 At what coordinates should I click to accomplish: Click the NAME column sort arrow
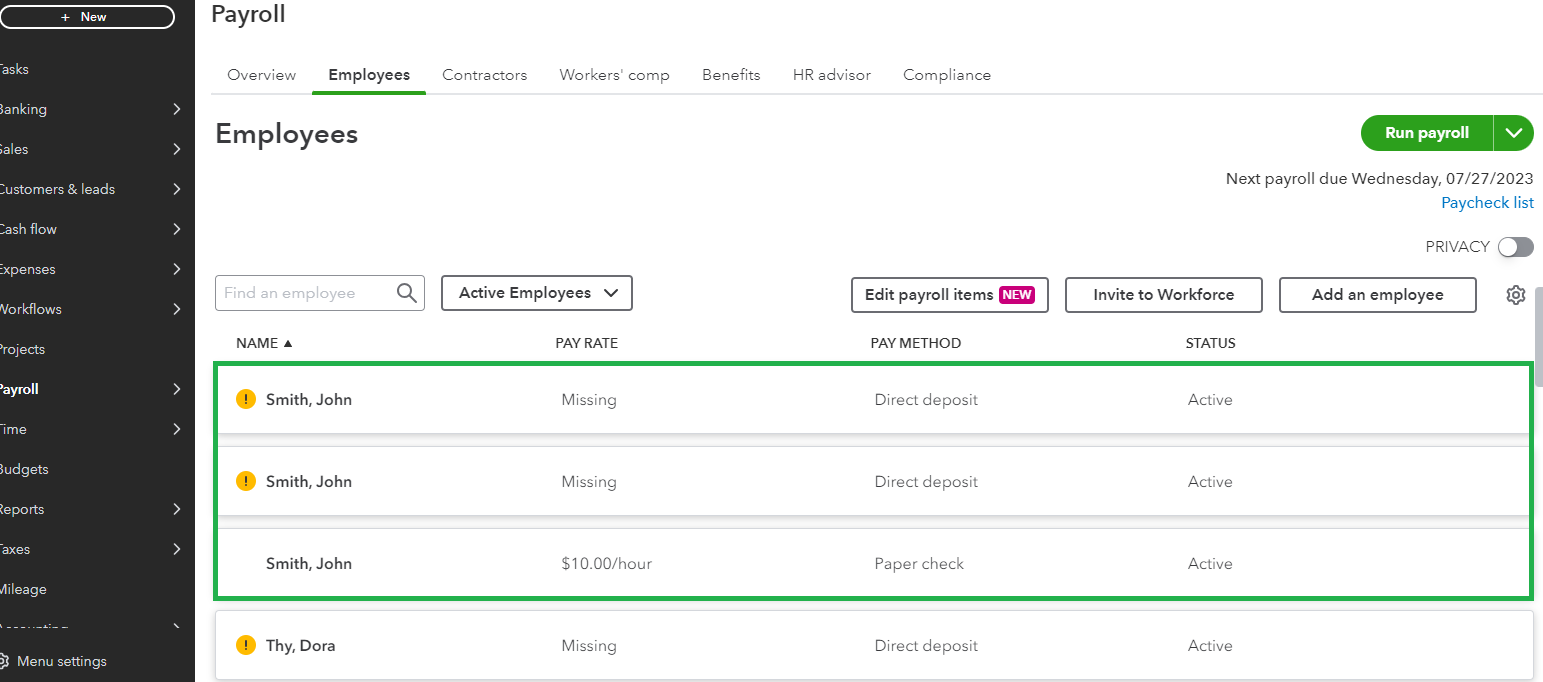288,343
